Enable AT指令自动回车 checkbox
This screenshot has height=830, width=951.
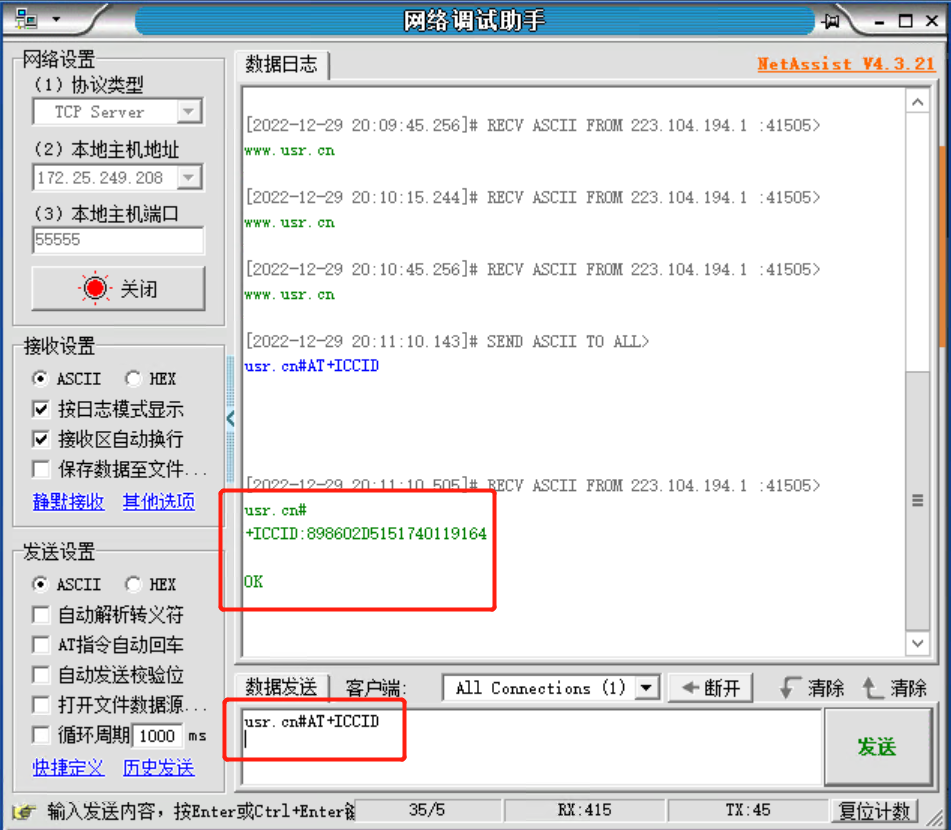pyautogui.click(x=41, y=645)
